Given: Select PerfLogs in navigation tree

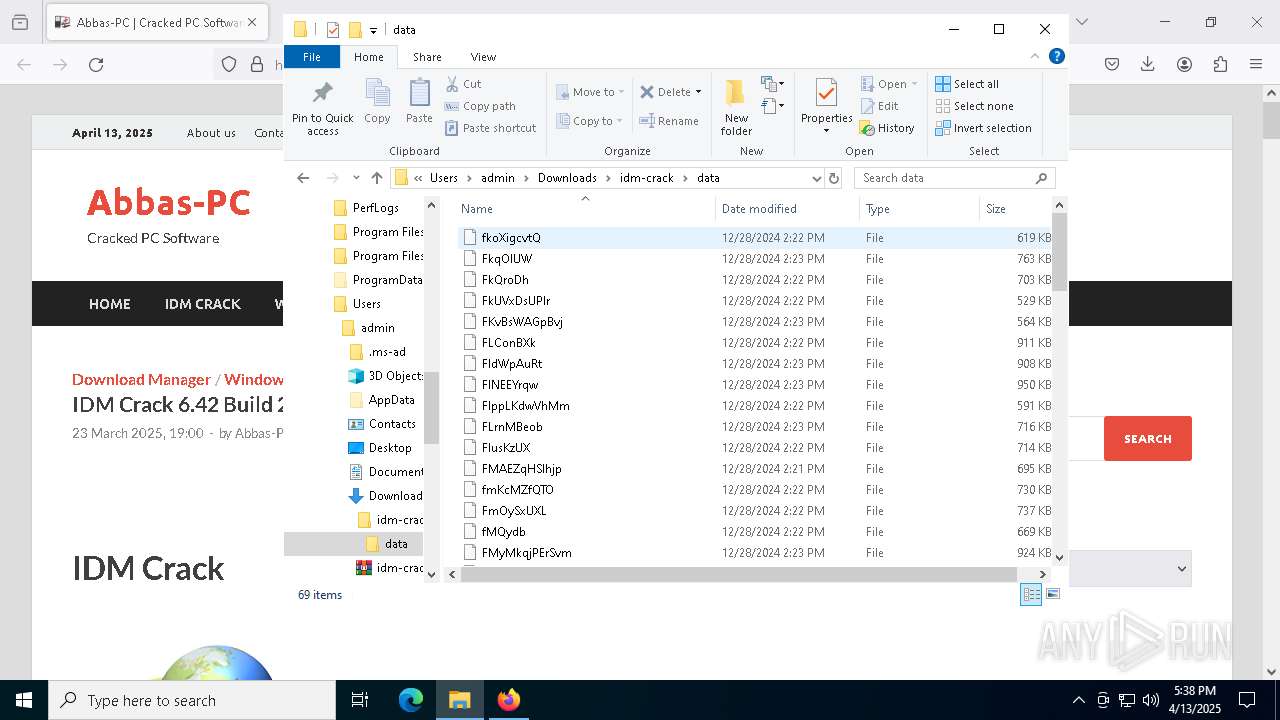Looking at the screenshot, I should (375, 208).
